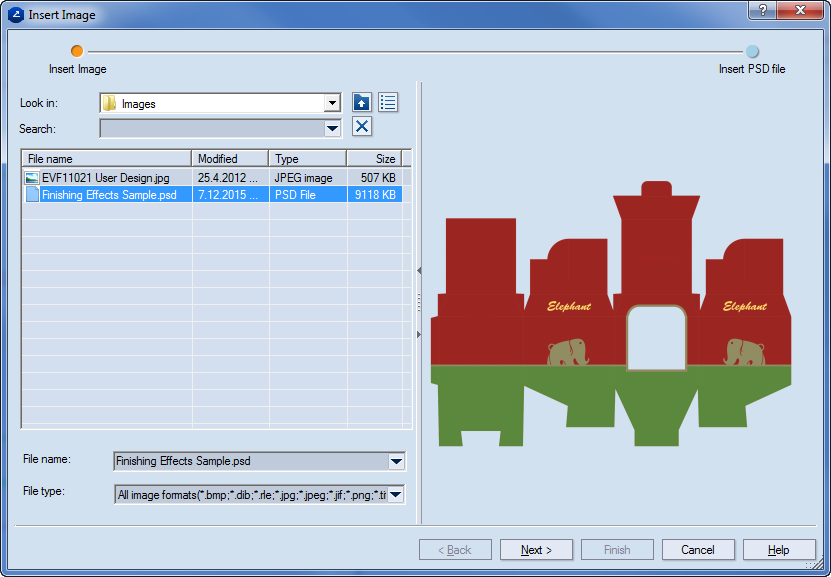
Task: Open the view mode list icon
Action: [388, 103]
